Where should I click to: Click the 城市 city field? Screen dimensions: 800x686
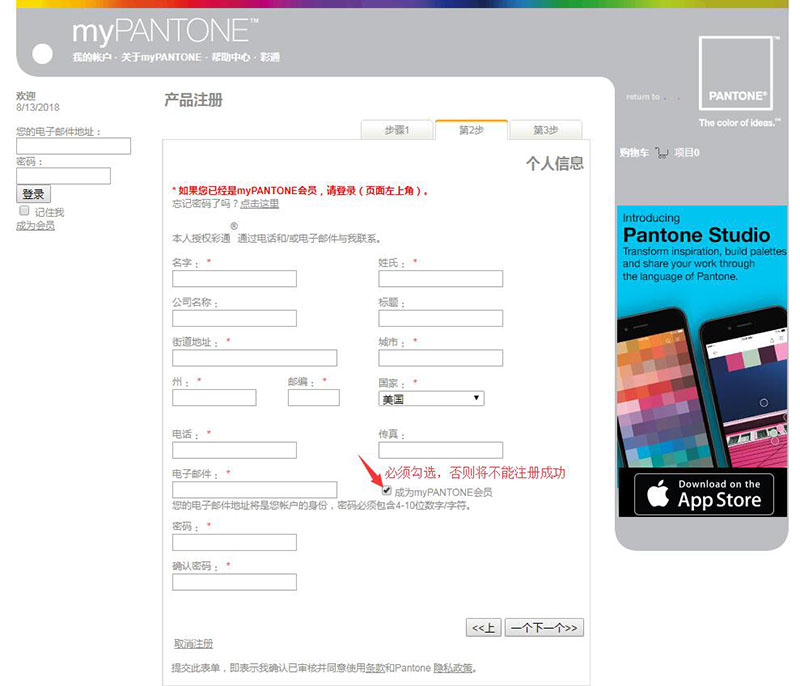440,358
